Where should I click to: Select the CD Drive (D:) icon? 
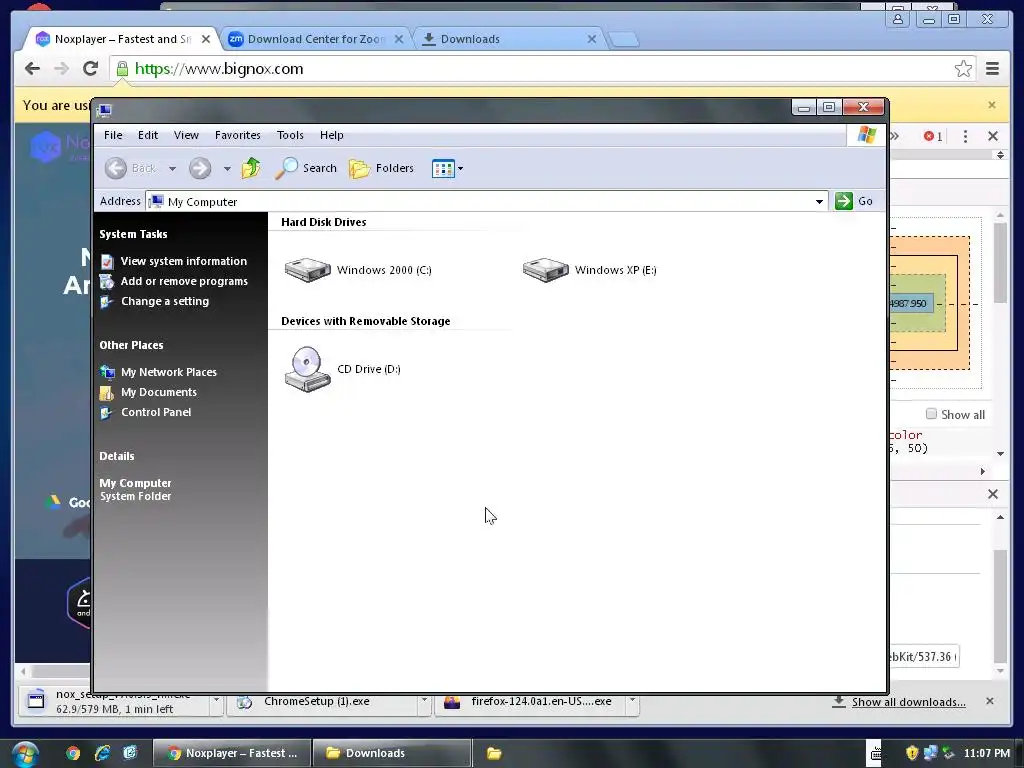tap(308, 369)
